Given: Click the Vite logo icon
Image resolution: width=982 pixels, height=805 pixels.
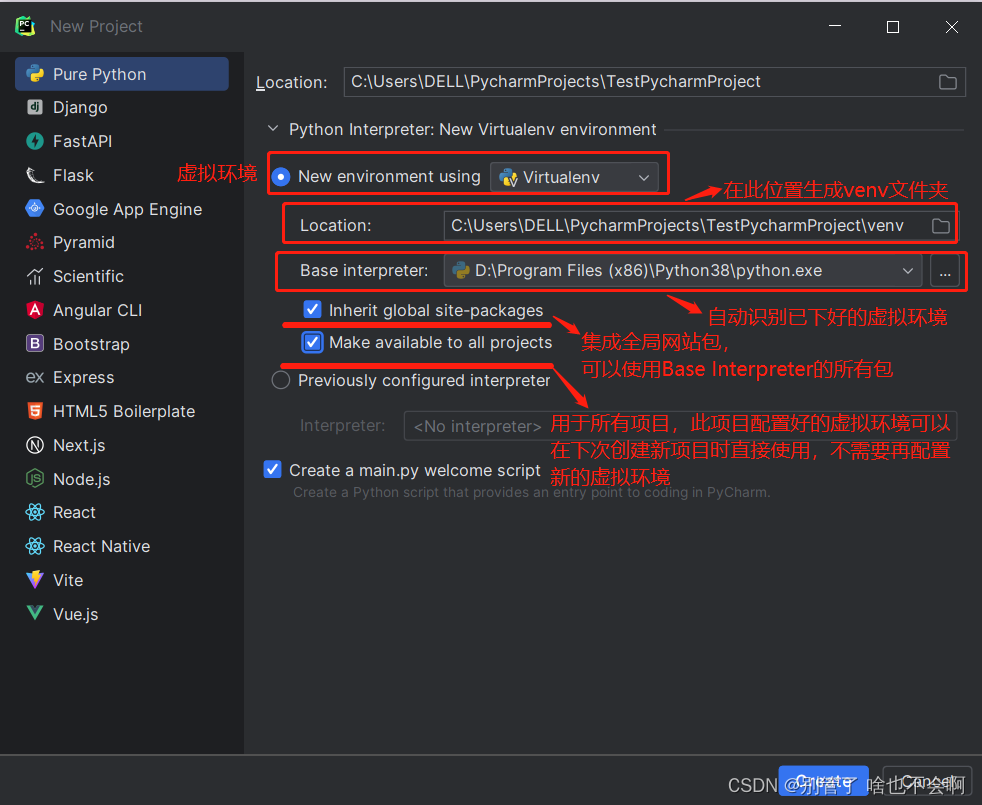Looking at the screenshot, I should tap(35, 580).
